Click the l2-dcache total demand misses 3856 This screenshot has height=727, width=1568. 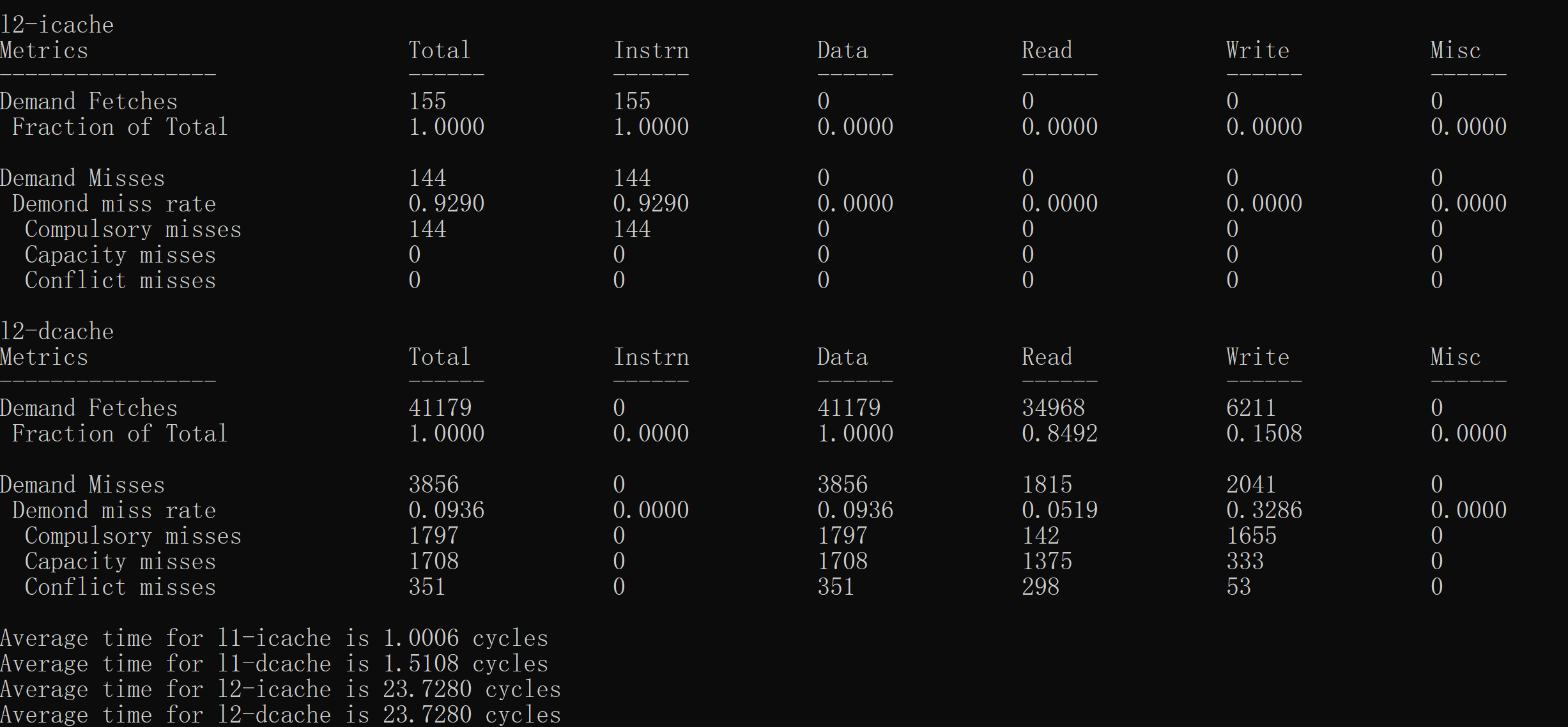(433, 484)
